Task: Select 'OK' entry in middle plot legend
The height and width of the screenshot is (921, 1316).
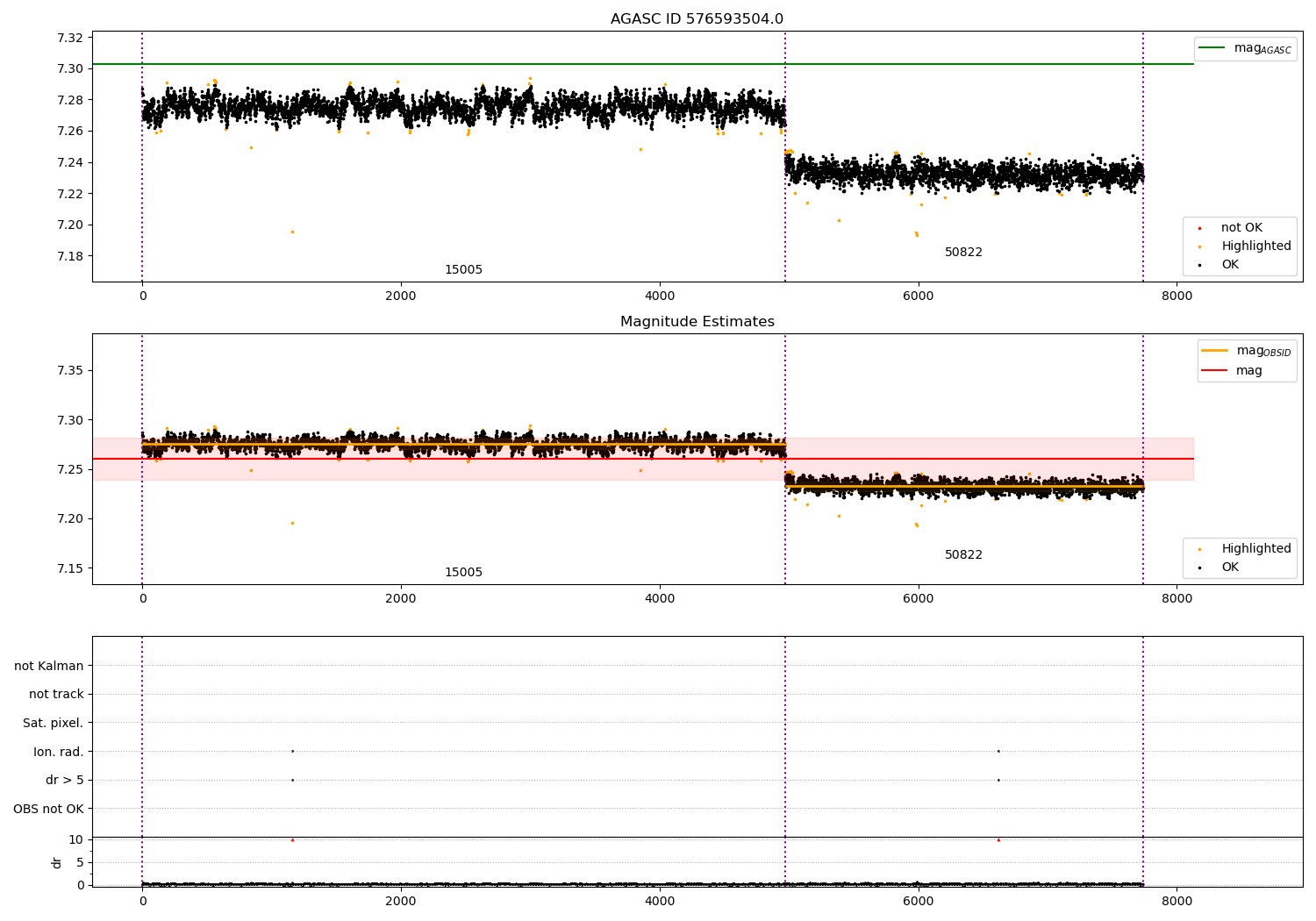Action: [x=1230, y=568]
